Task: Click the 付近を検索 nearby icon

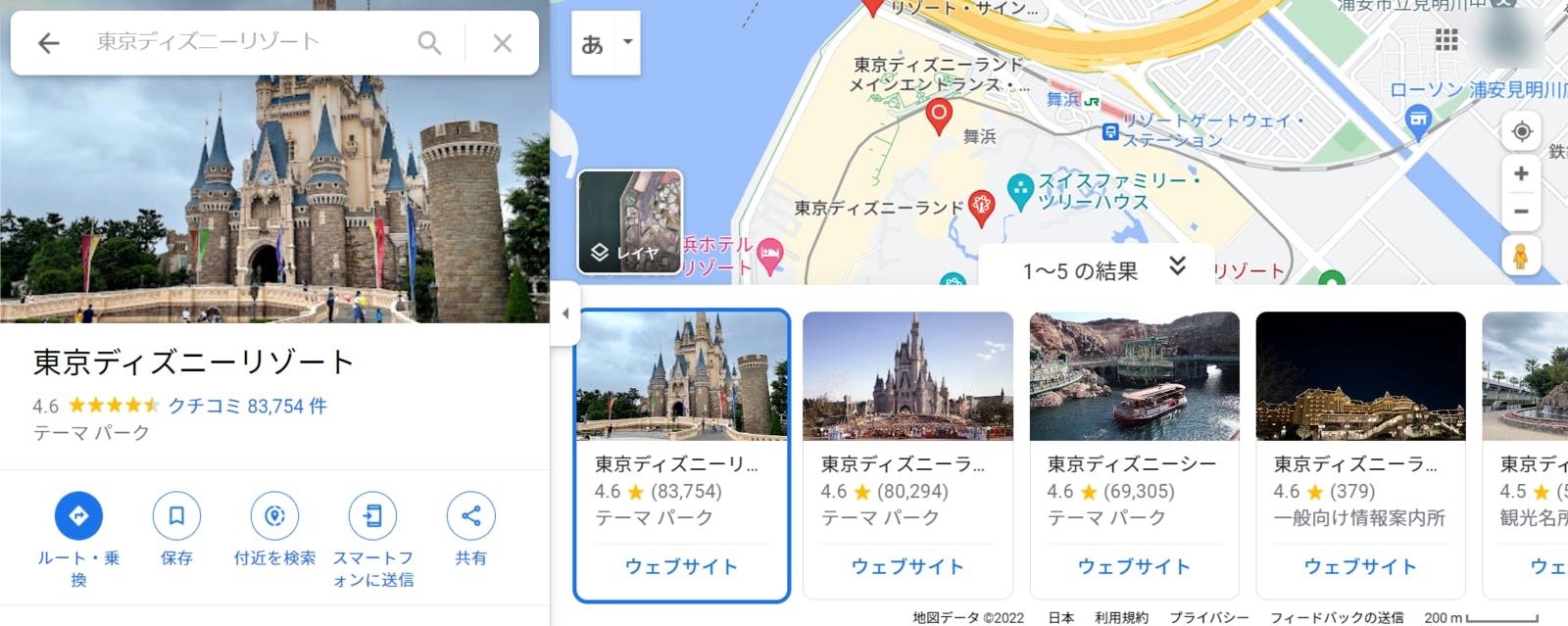Action: coord(274,515)
